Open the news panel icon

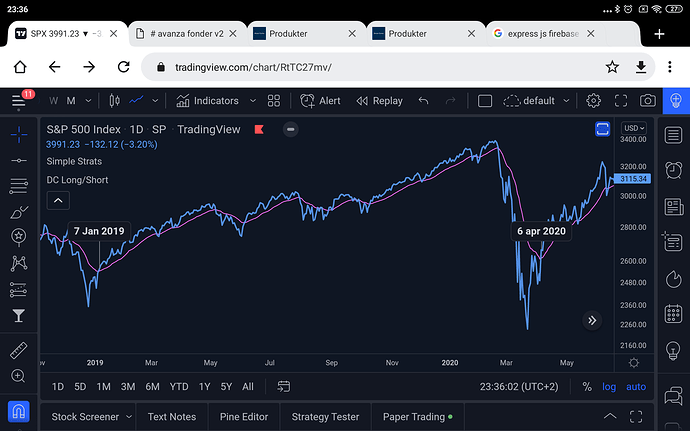click(x=673, y=206)
